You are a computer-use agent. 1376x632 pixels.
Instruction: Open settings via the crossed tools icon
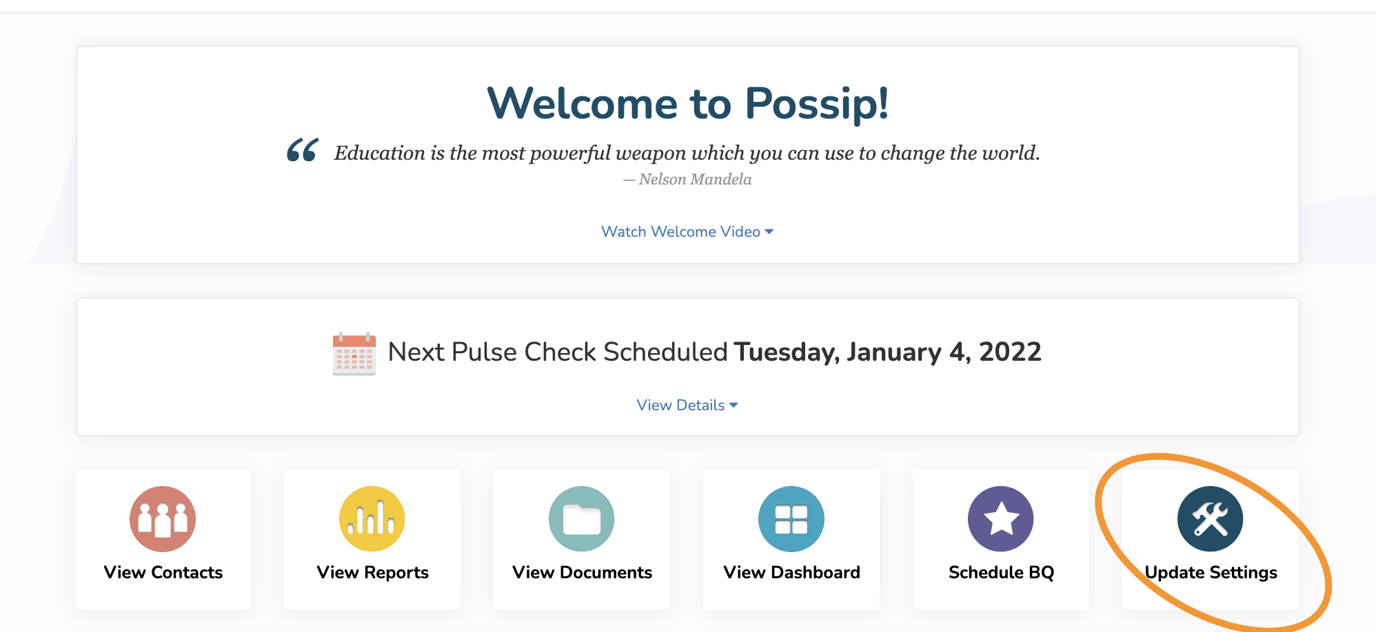coord(1210,518)
